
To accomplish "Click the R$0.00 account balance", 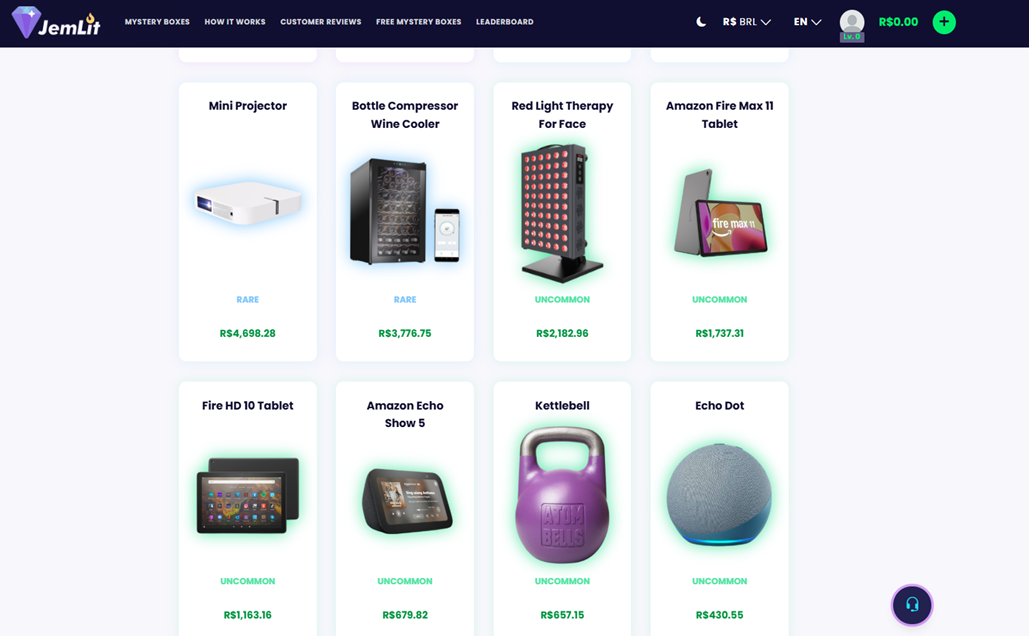I will click(x=898, y=22).
